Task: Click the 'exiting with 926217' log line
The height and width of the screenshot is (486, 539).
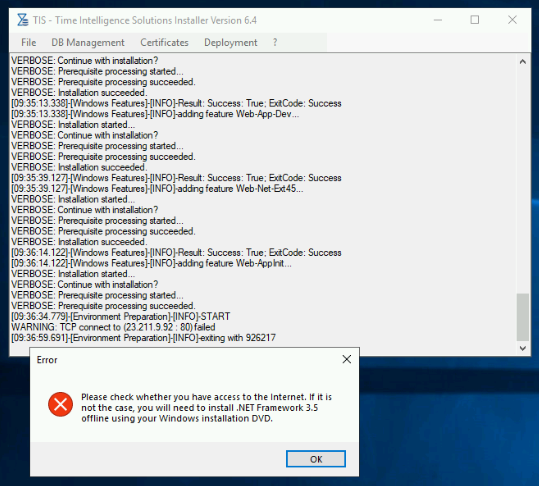Action: pos(144,338)
